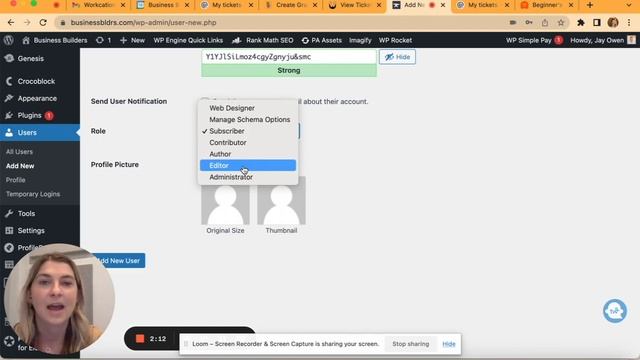Viewport: 640px width, 360px height.
Task: Switch to the View Ticket tab
Action: tap(354, 5)
